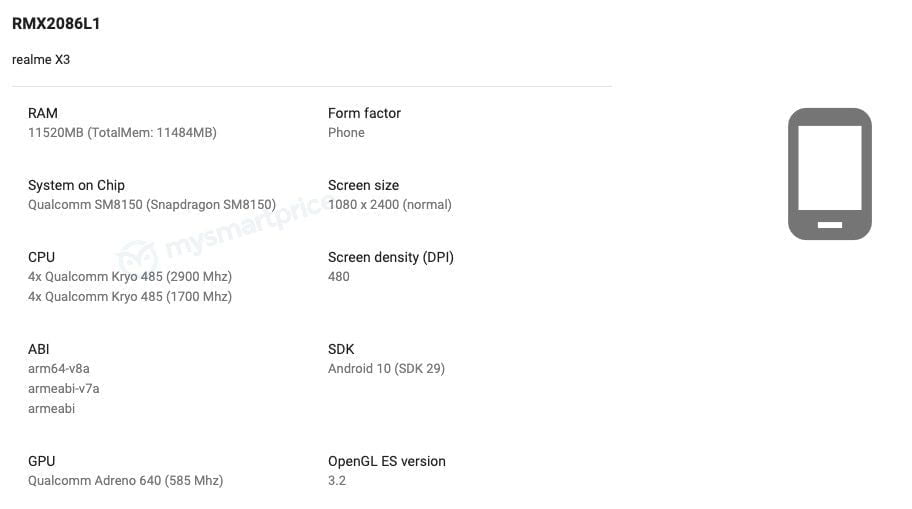Click the Screen density (DPI) label
The height and width of the screenshot is (509, 912).
point(391,257)
